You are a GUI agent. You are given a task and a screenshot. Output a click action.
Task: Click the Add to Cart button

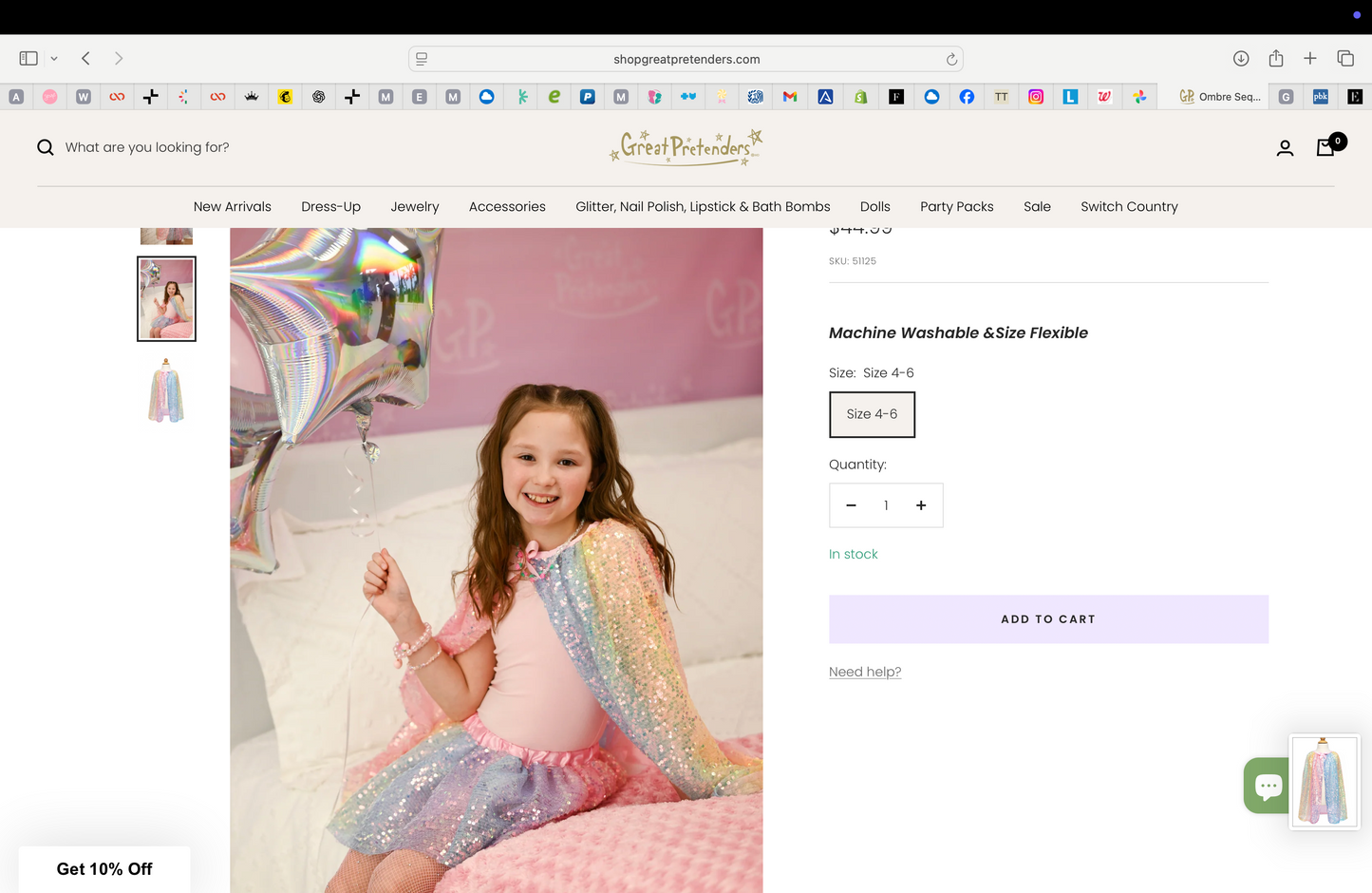click(1048, 619)
